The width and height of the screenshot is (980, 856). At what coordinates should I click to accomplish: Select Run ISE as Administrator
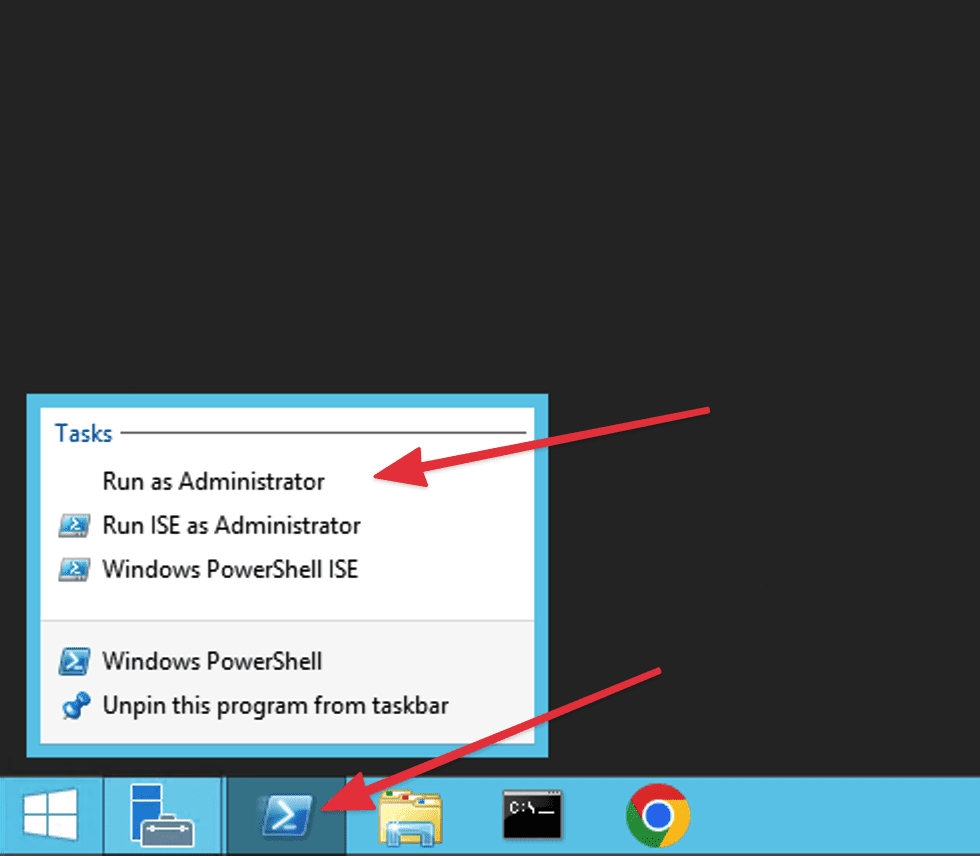[x=229, y=525]
